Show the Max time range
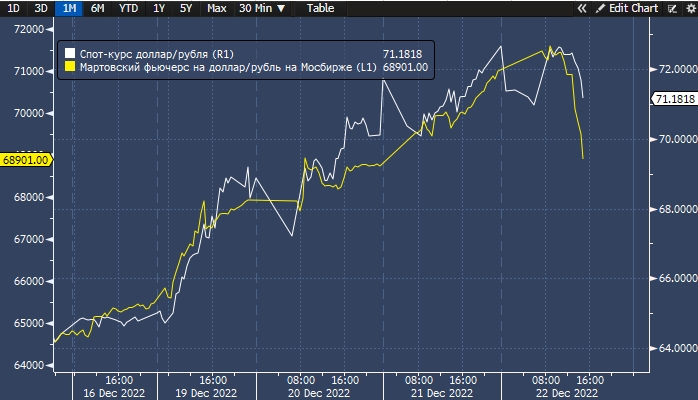This screenshot has width=698, height=400. (x=216, y=8)
